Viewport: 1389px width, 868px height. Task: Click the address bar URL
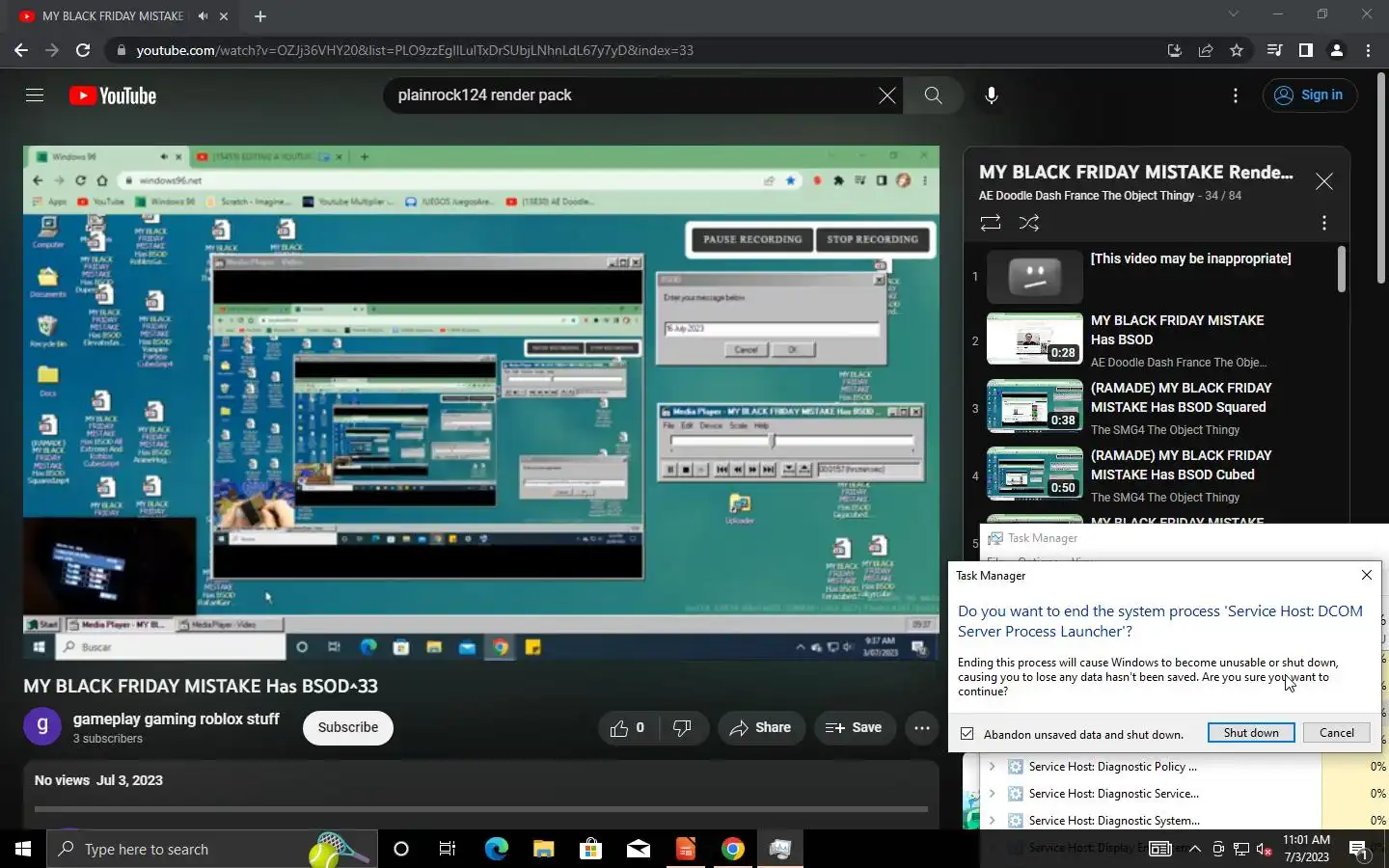(x=415, y=50)
